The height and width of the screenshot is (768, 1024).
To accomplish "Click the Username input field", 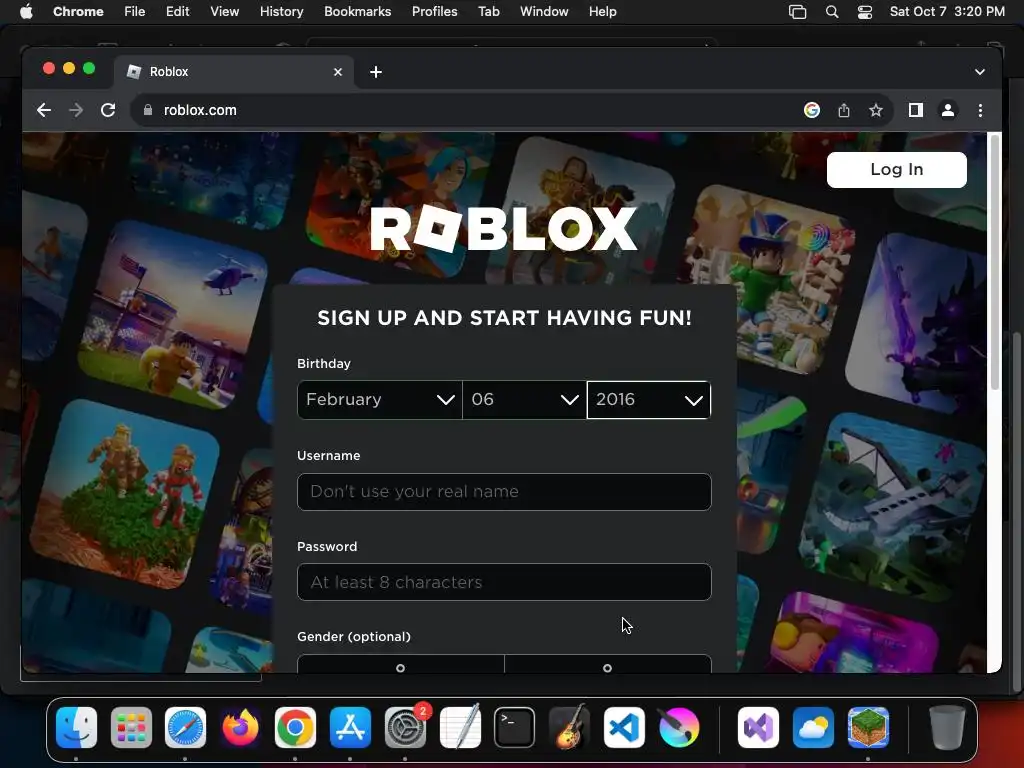I will (x=504, y=492).
